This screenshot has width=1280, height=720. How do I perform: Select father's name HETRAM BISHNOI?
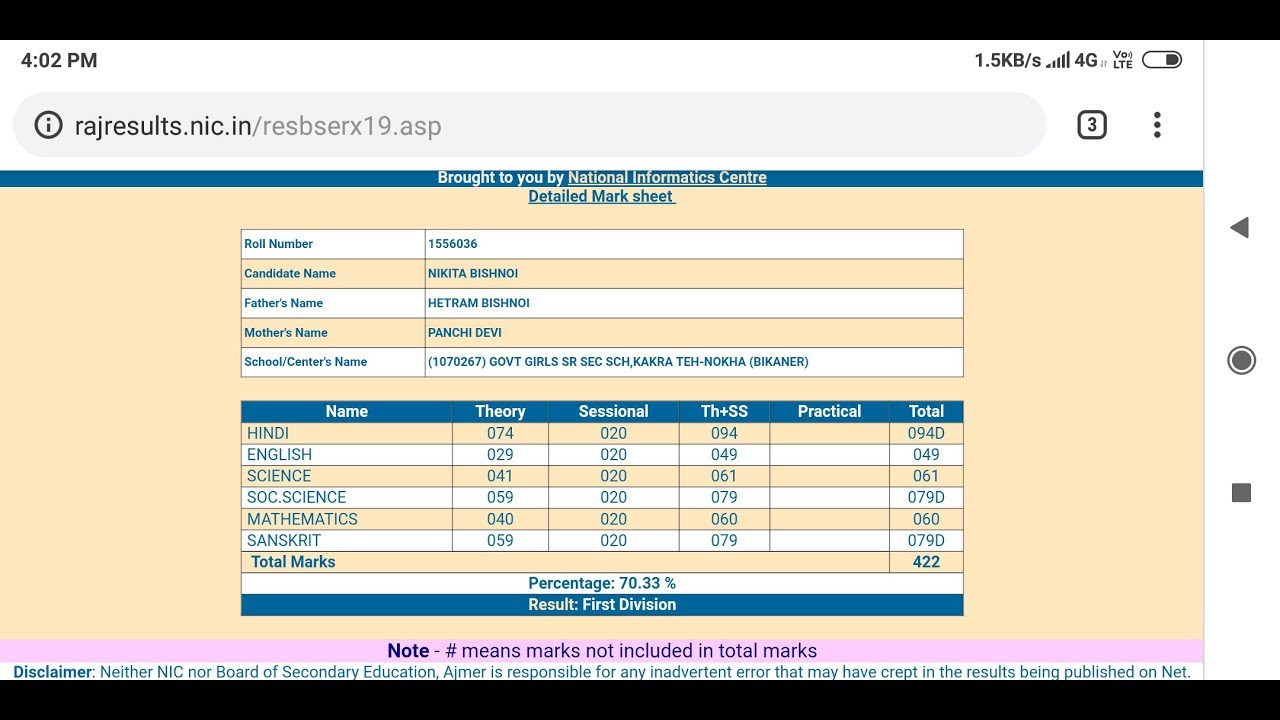click(x=479, y=303)
